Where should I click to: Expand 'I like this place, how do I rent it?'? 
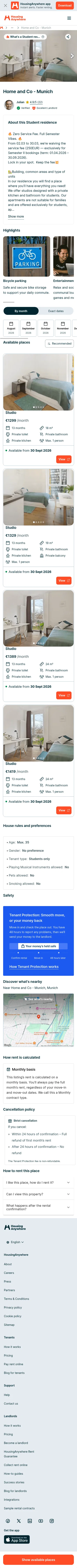(x=38, y=1182)
